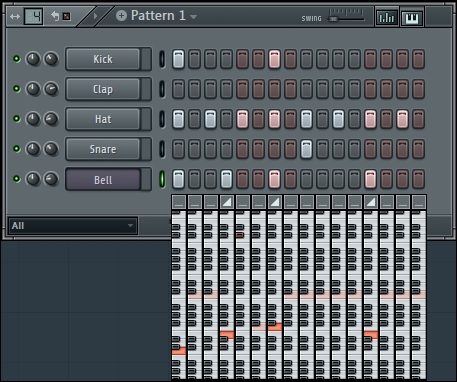Toggle slide triangle above keyboard column 4

tap(227, 202)
